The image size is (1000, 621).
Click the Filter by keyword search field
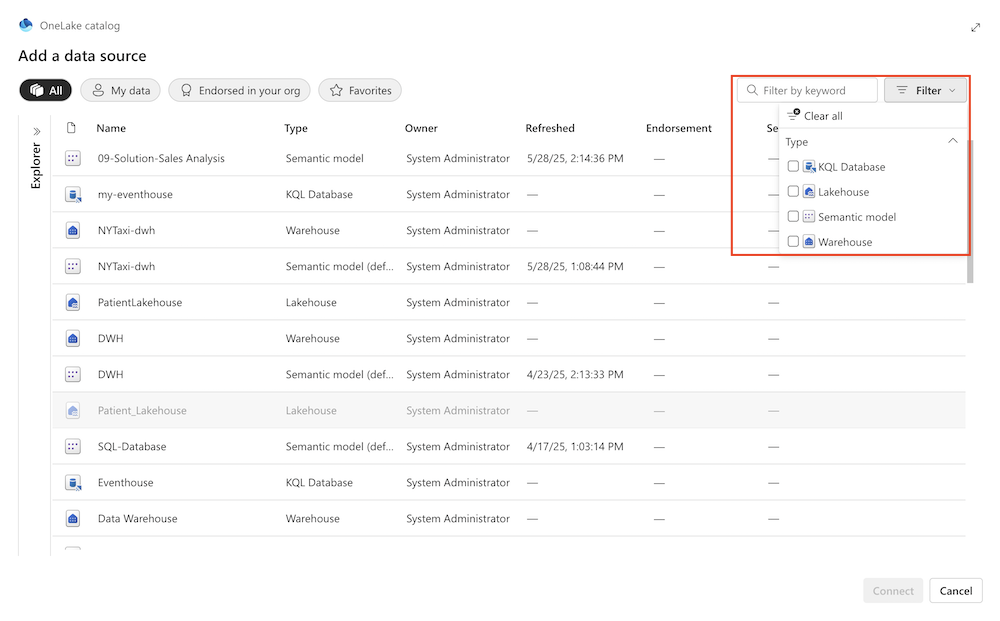coord(807,90)
